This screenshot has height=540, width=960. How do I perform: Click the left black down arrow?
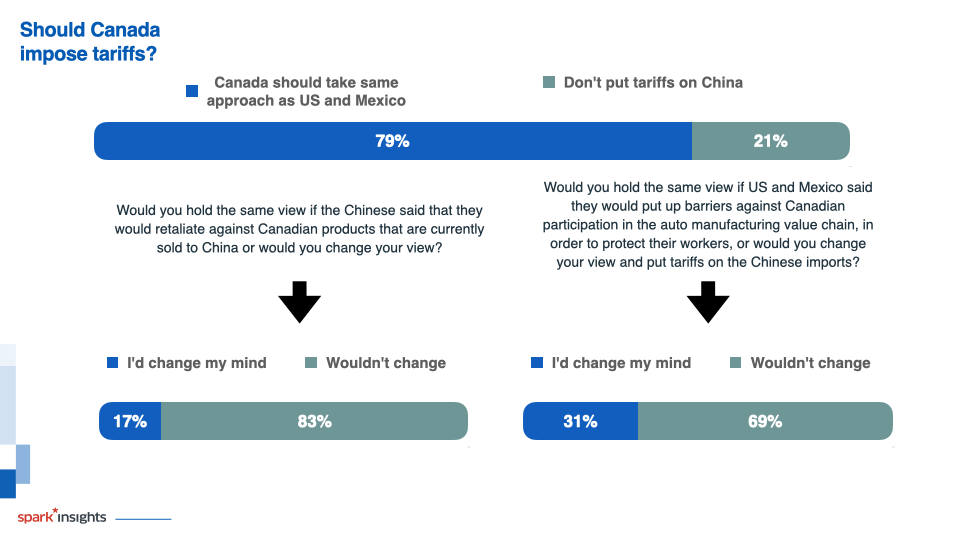point(299,302)
